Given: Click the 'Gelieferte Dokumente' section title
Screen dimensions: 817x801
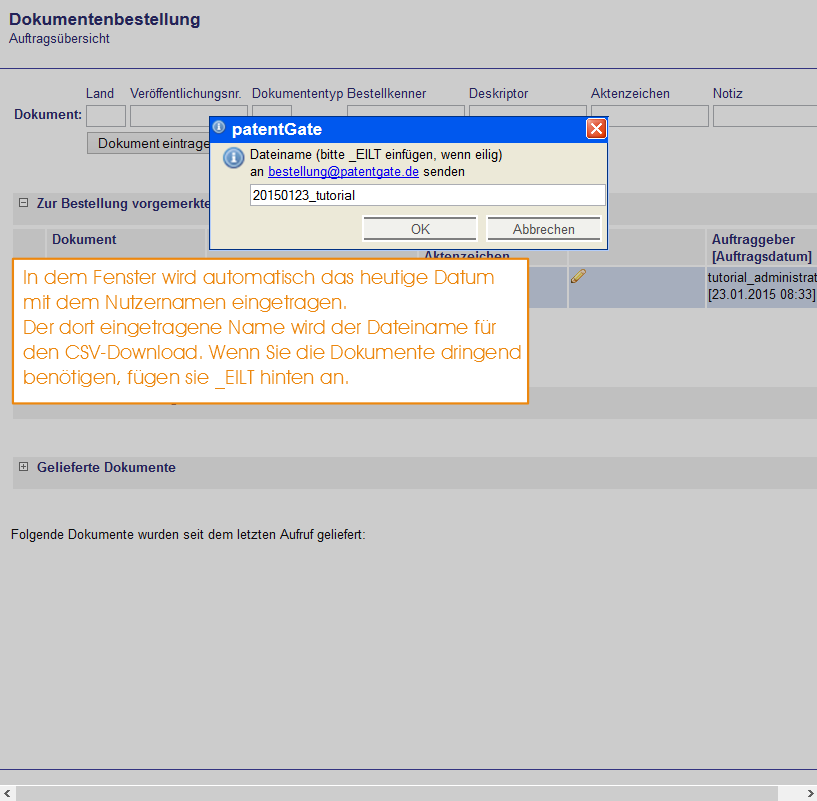Looking at the screenshot, I should click(106, 467).
